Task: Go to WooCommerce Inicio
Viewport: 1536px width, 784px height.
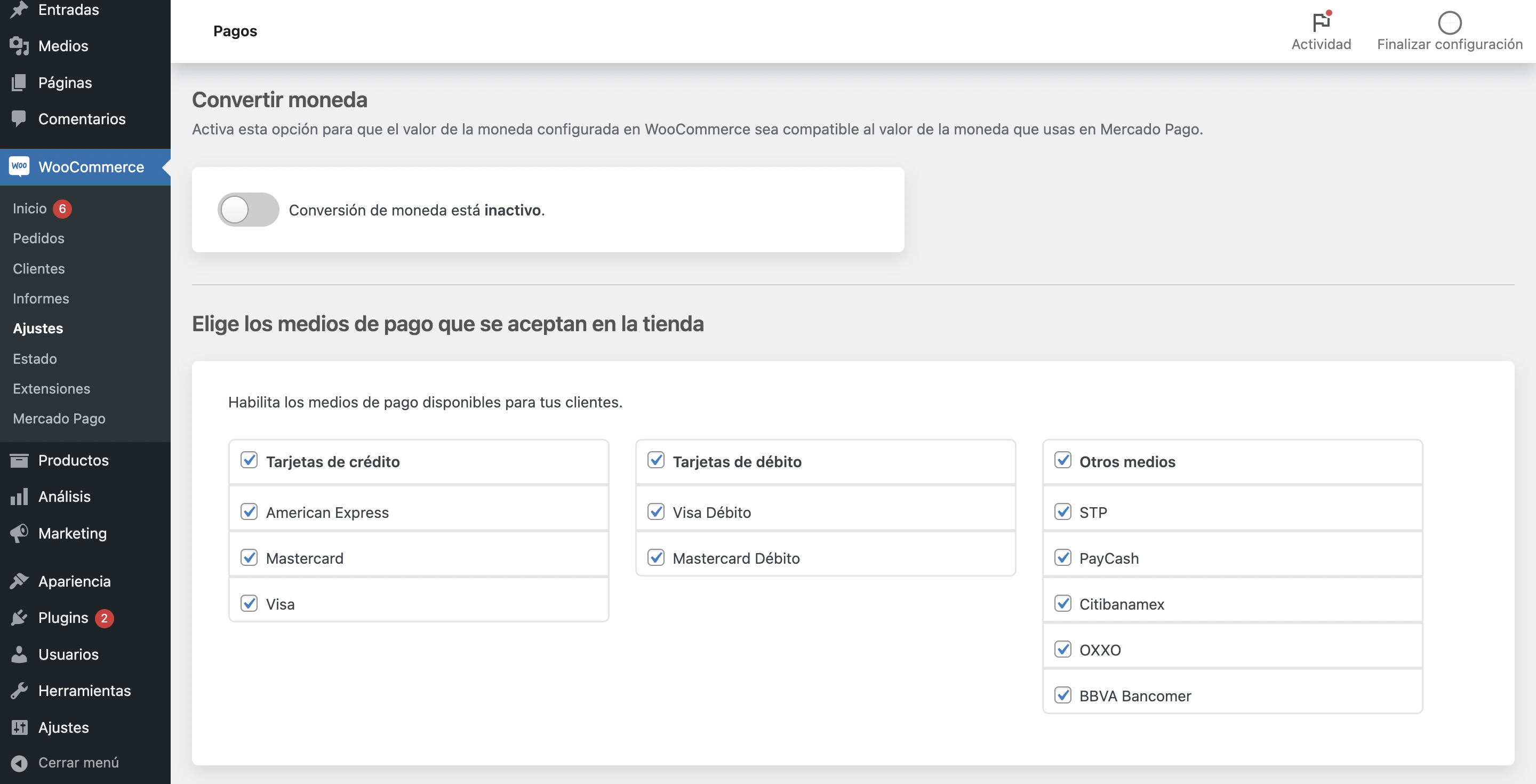Action: (x=30, y=209)
